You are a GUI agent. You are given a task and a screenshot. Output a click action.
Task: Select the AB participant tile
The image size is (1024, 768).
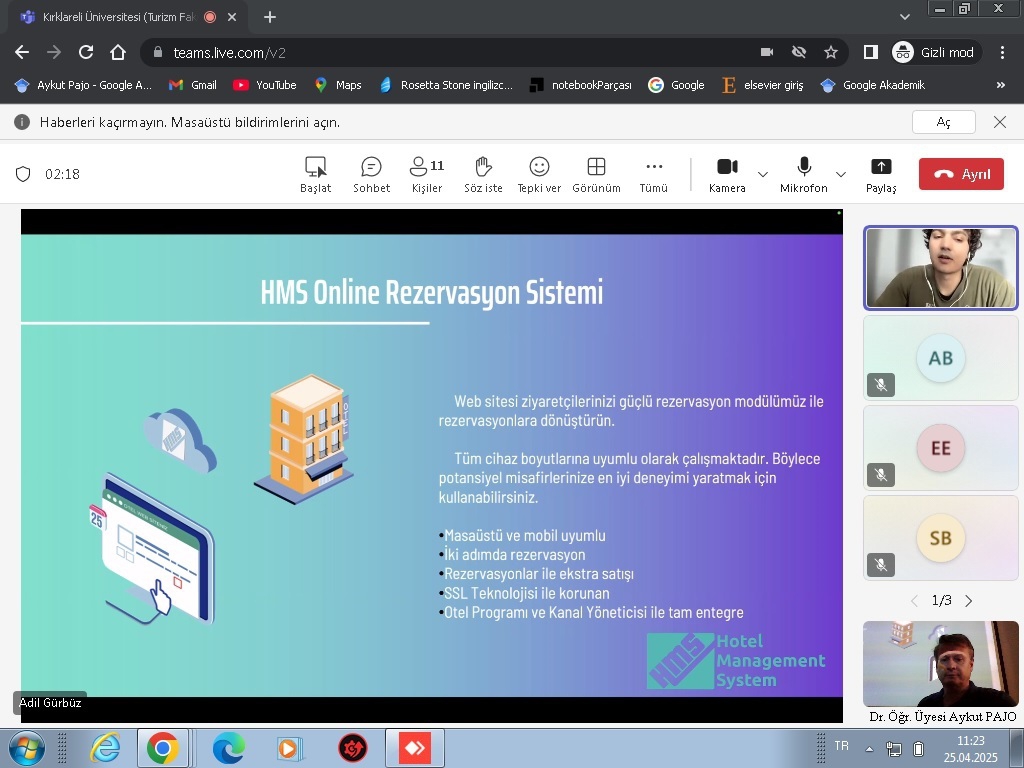point(940,358)
